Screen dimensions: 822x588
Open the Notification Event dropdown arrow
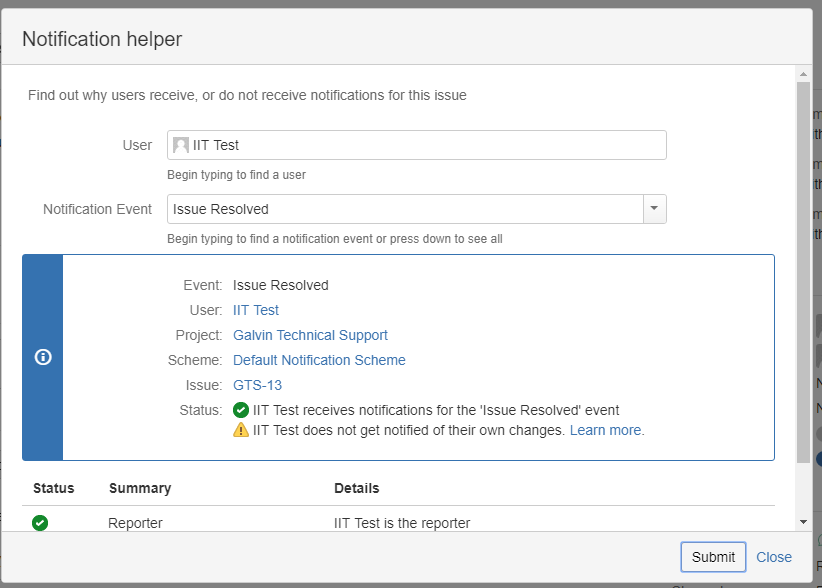pos(654,209)
